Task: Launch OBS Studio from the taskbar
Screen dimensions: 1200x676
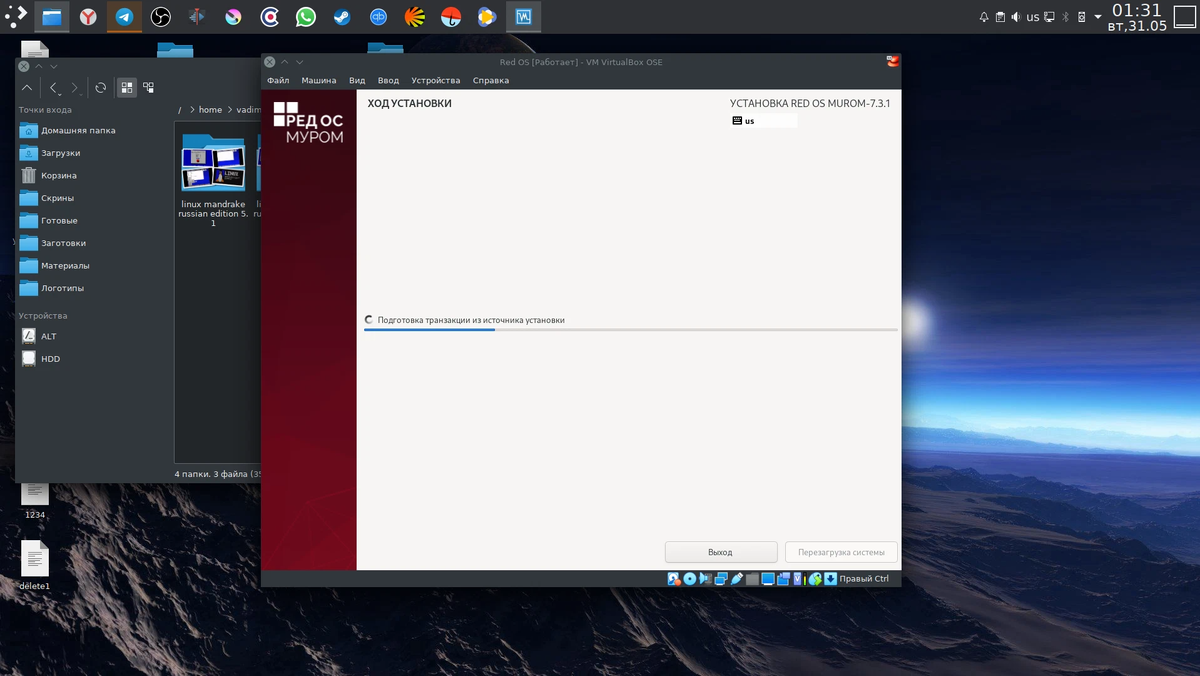Action: [161, 17]
